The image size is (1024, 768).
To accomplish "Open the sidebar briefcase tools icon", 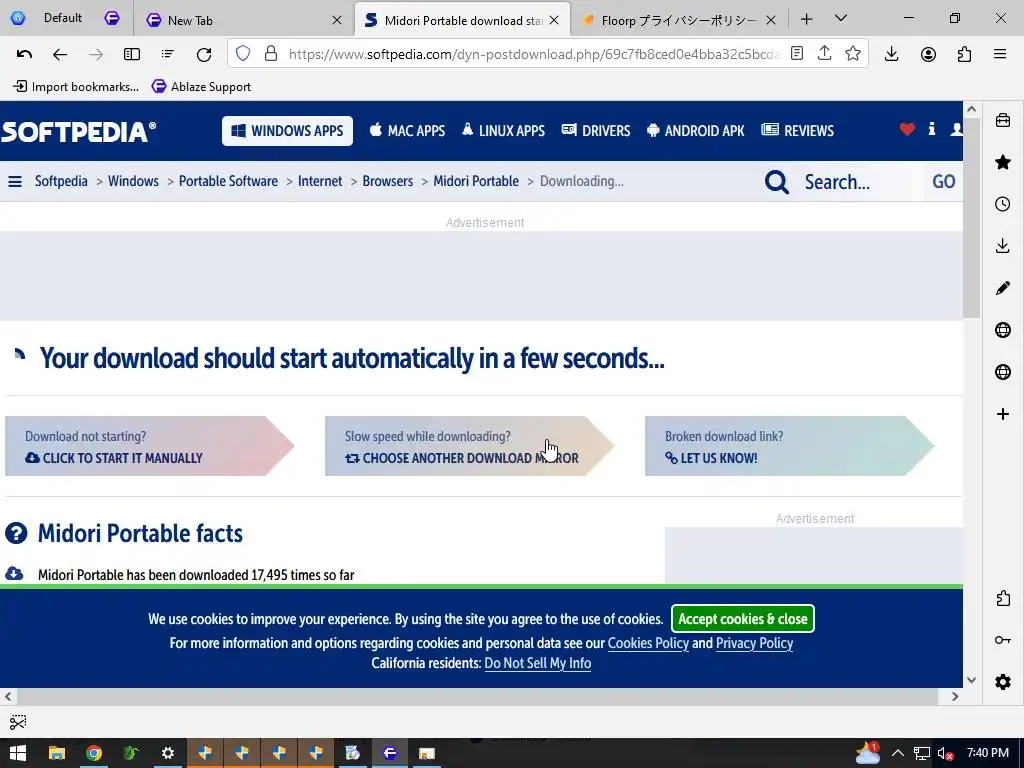I will click(x=1003, y=120).
